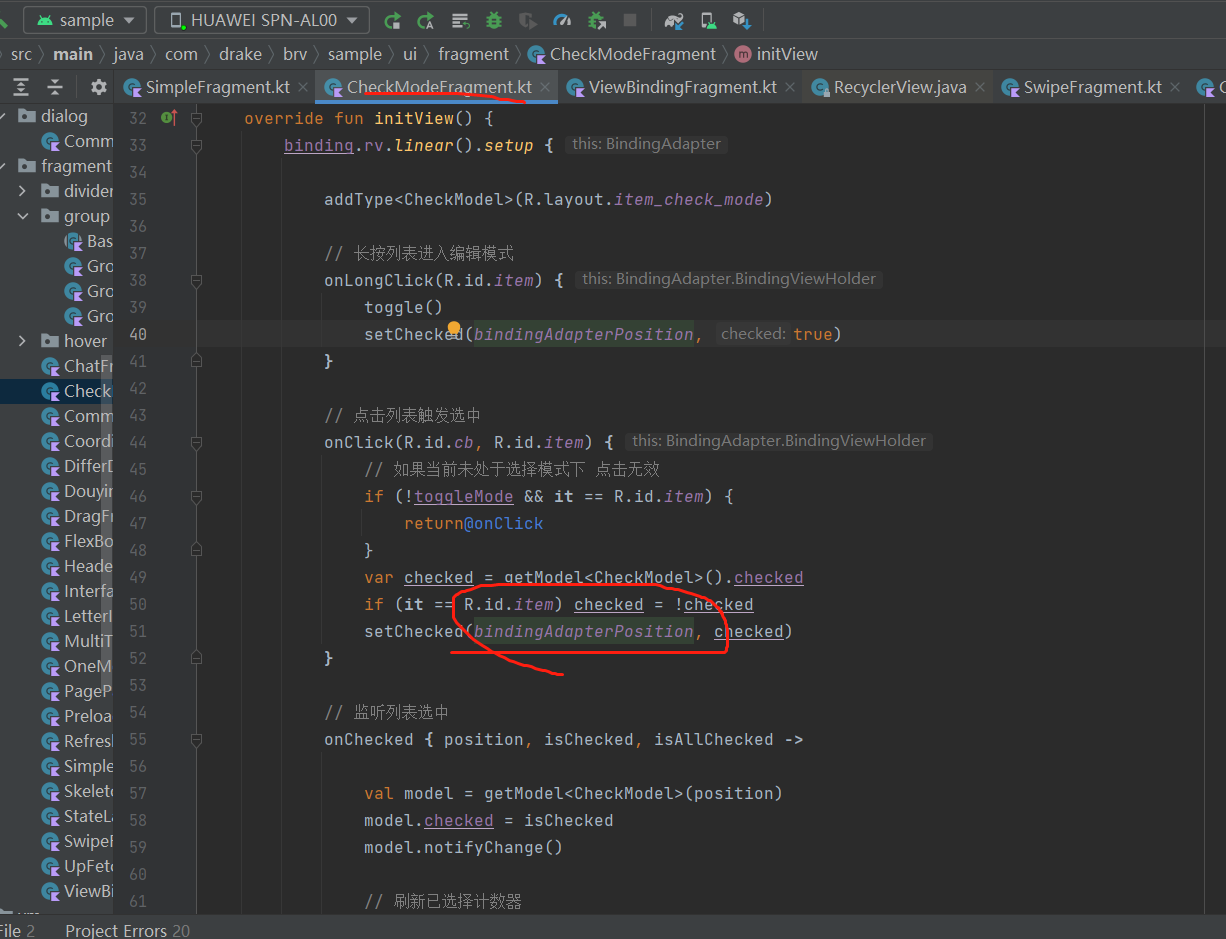Viewport: 1226px width, 939px height.
Task: Click the java breadcrumb segment
Action: tap(129, 54)
